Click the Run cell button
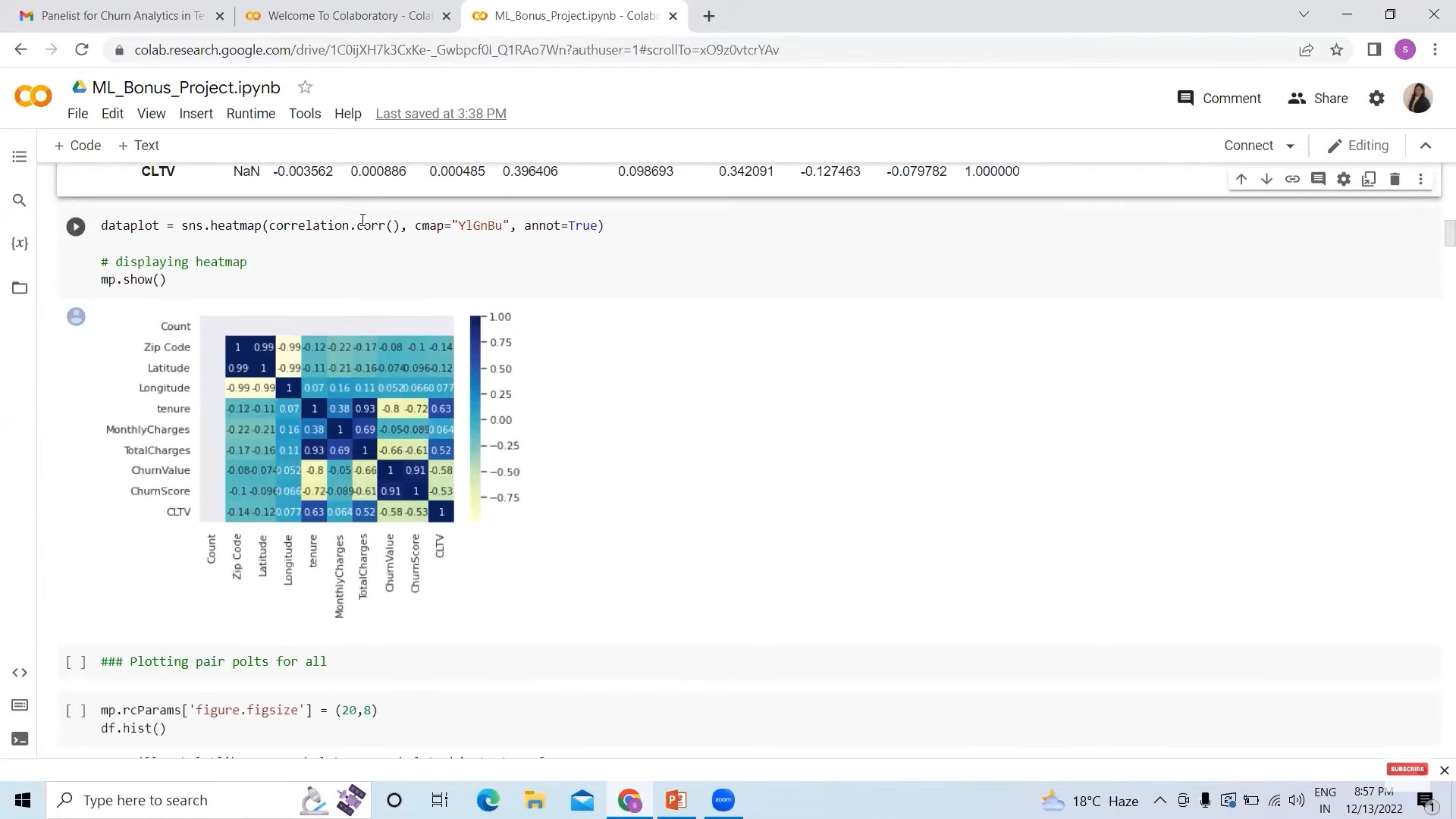 [76, 225]
